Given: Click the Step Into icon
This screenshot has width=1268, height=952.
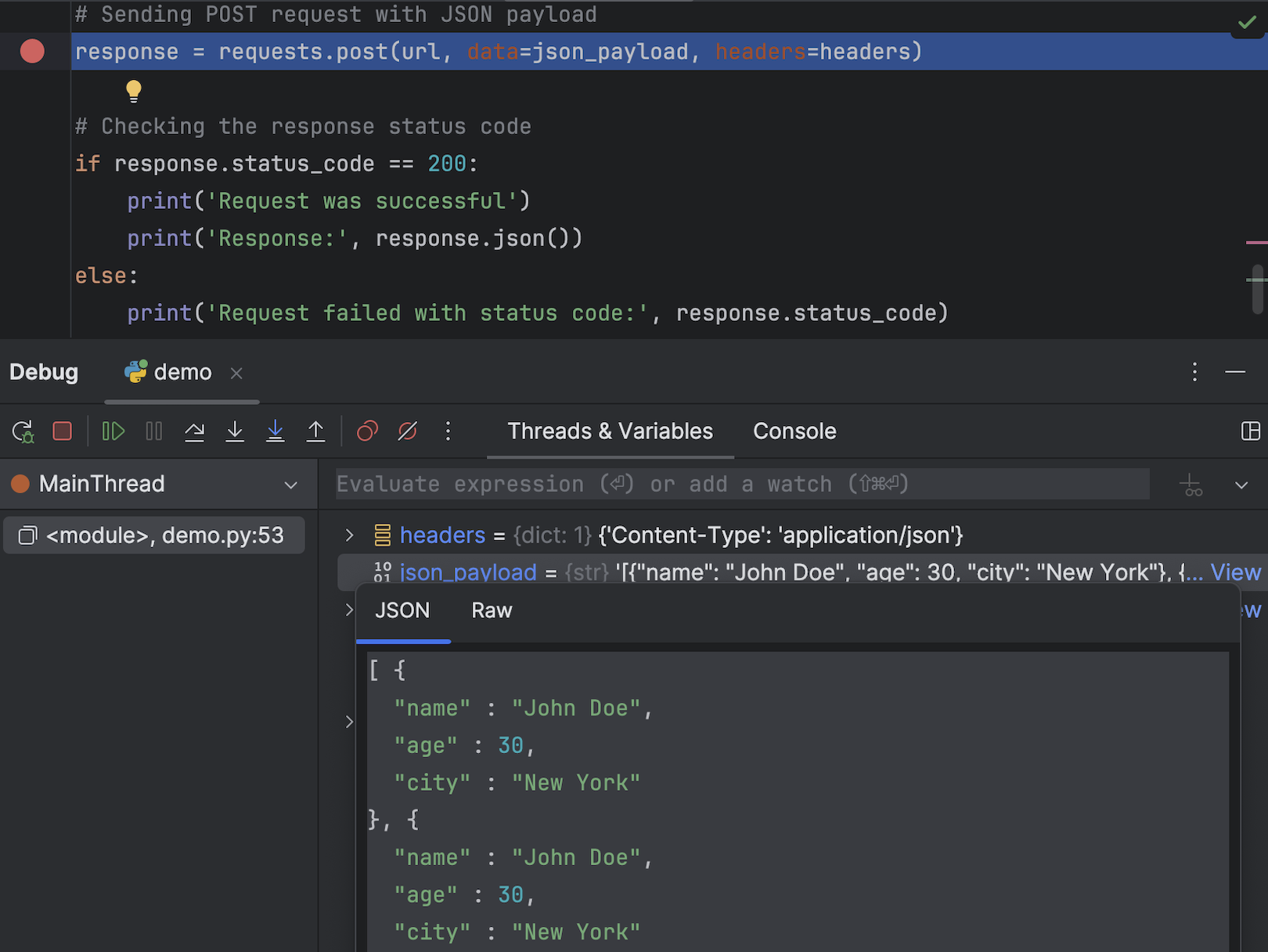Looking at the screenshot, I should point(235,431).
